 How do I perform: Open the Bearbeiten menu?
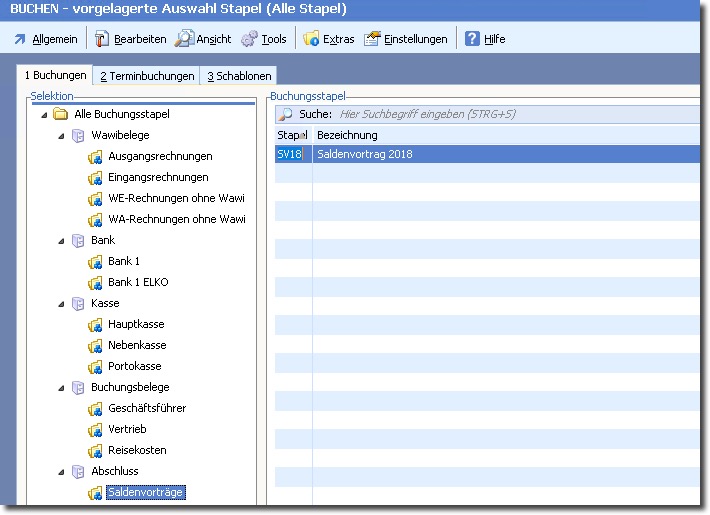coord(129,39)
